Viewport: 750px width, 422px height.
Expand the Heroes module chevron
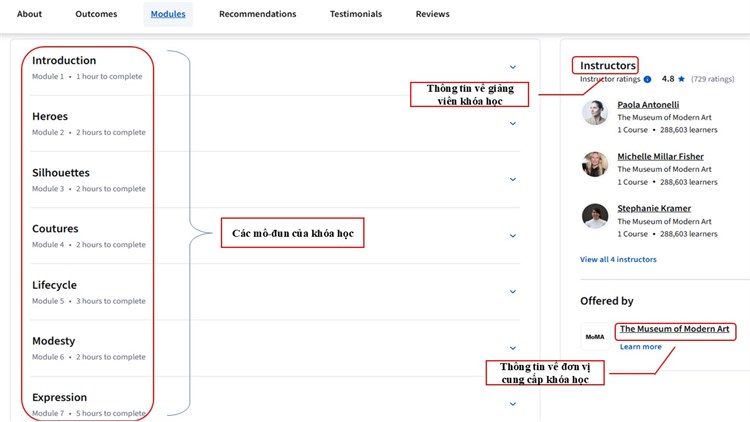(x=513, y=124)
